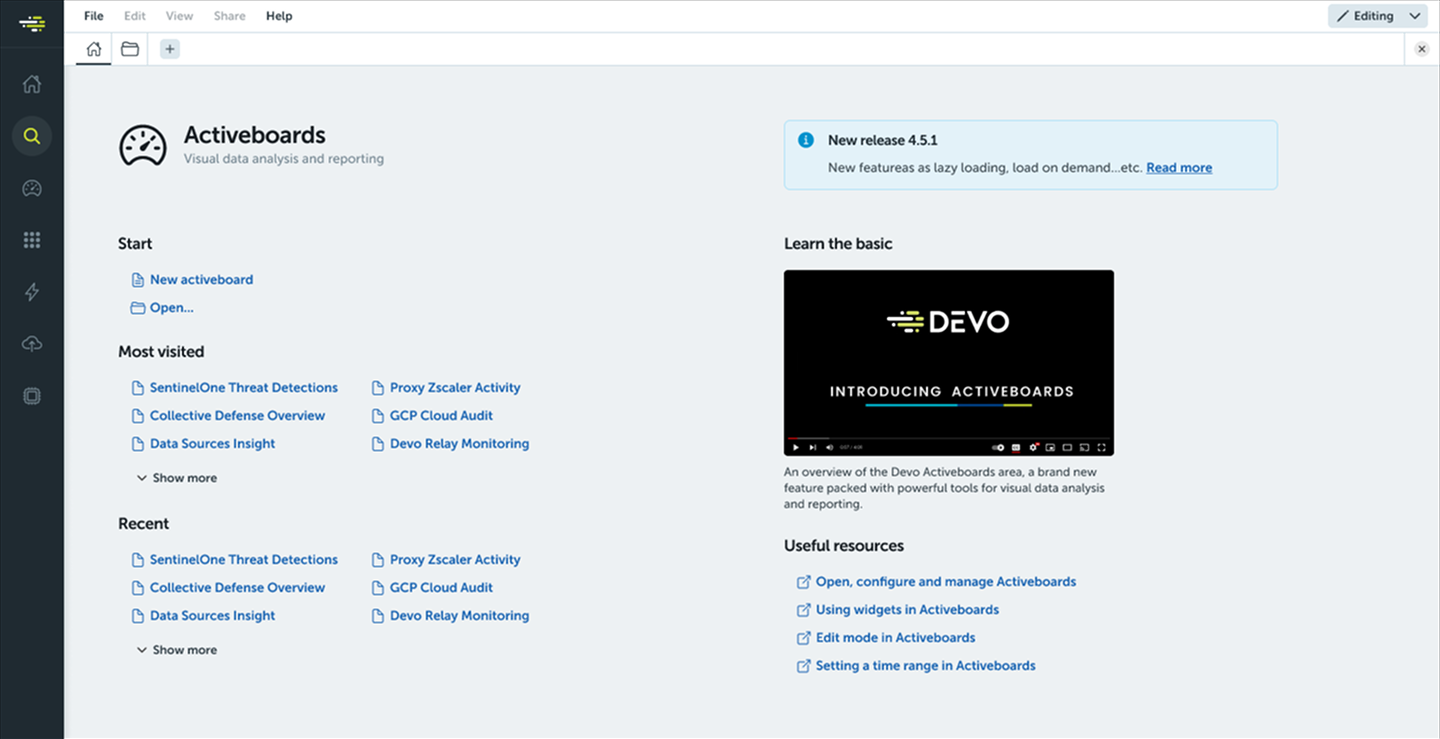Viewport: 1440px width, 739px height.
Task: Open the Read more link in release banner
Action: tap(1178, 167)
